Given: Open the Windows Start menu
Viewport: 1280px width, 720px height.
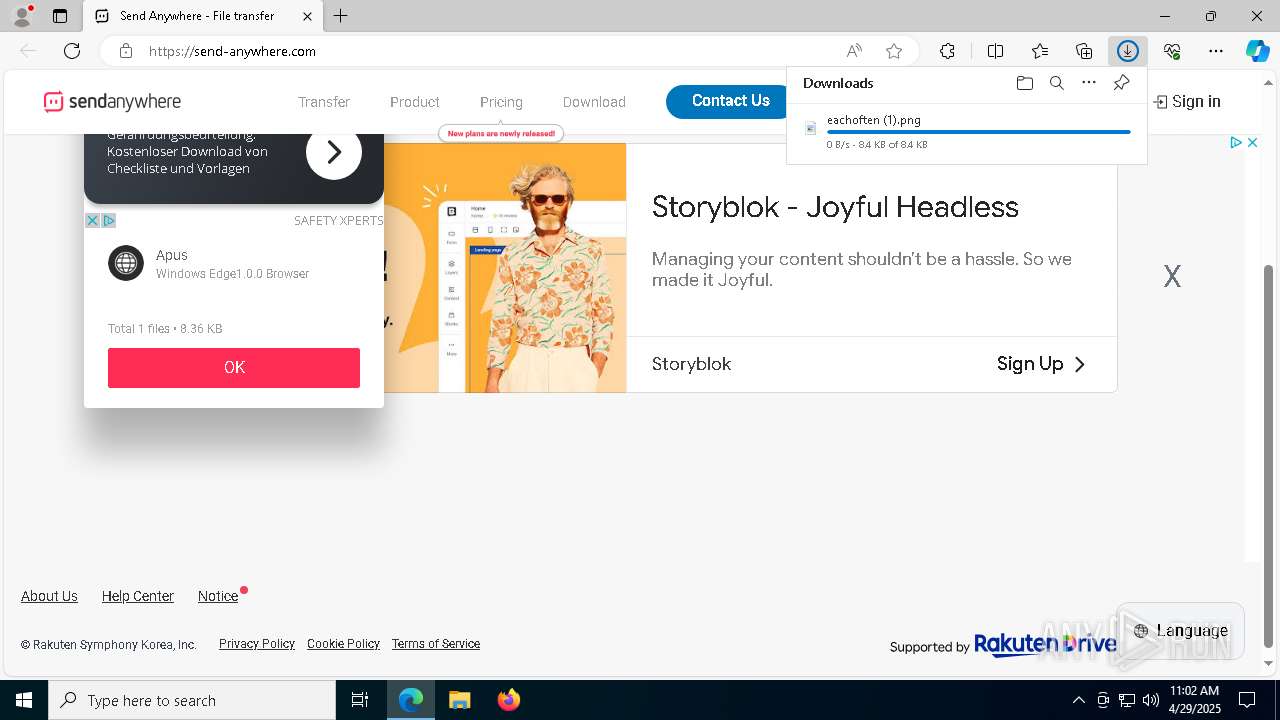Looking at the screenshot, I should [24, 700].
